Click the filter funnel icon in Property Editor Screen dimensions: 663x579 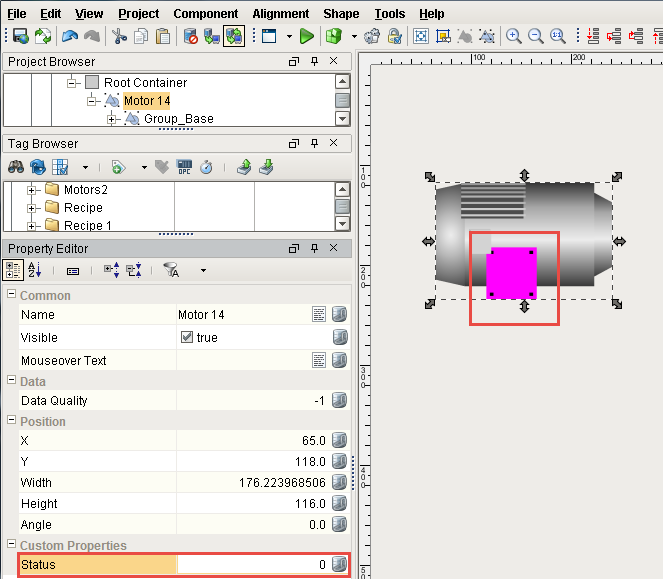pyautogui.click(x=171, y=270)
